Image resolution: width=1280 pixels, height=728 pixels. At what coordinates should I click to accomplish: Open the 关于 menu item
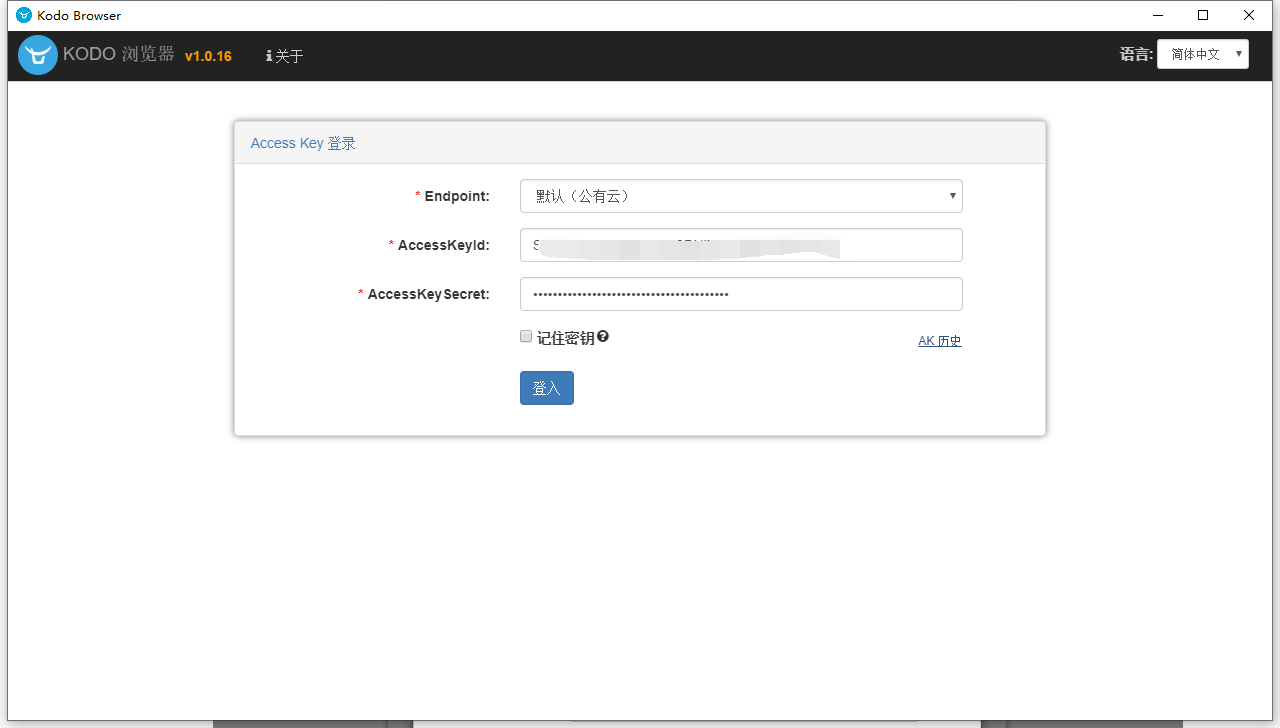pyautogui.click(x=288, y=56)
